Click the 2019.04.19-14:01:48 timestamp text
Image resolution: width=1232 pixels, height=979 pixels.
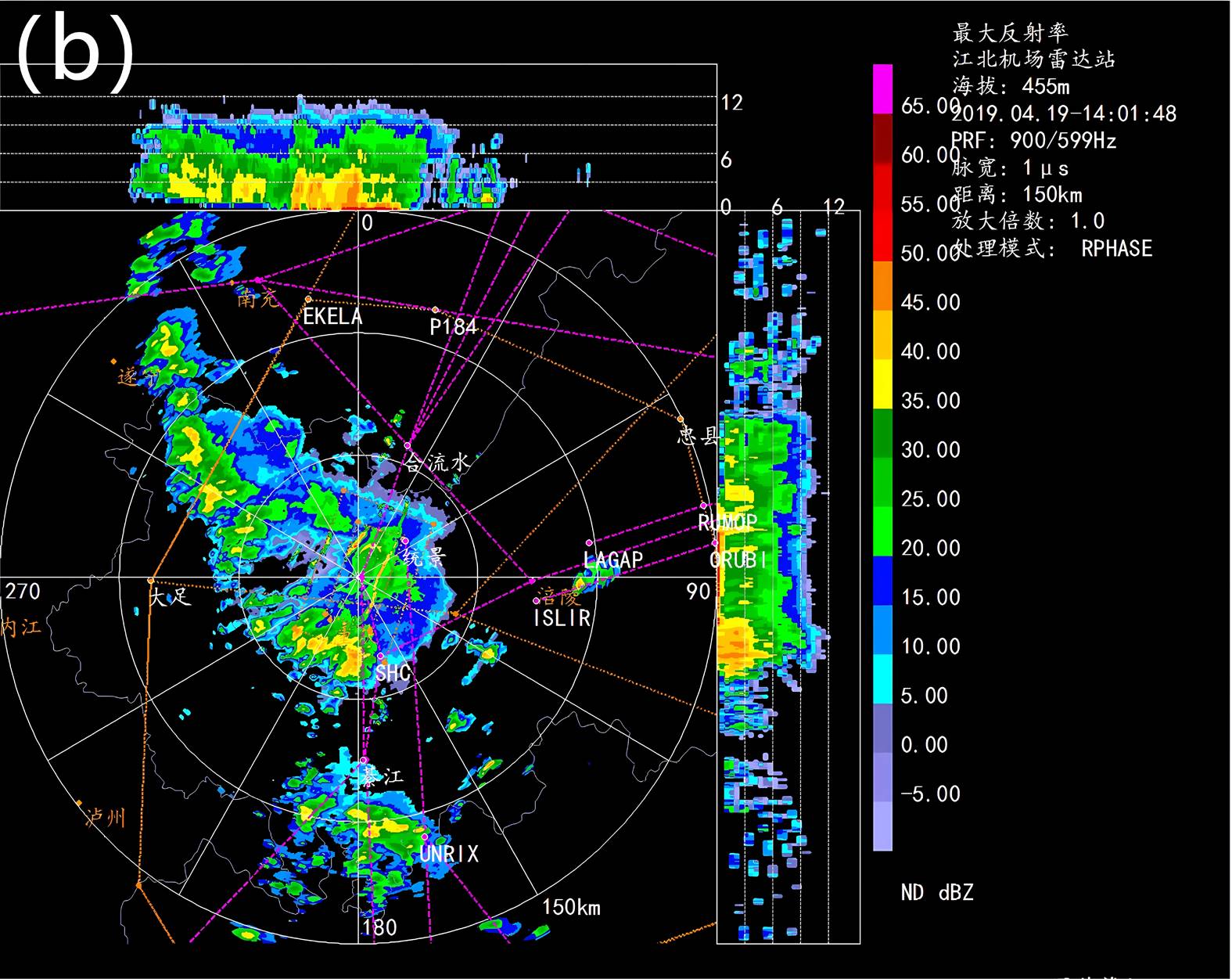(1064, 114)
